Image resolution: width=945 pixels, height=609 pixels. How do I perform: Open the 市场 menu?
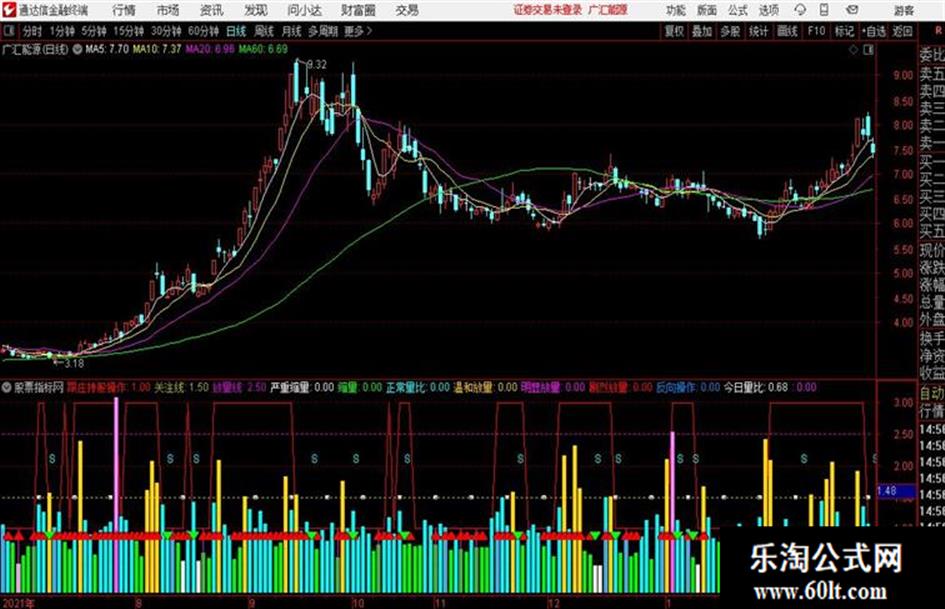click(168, 10)
